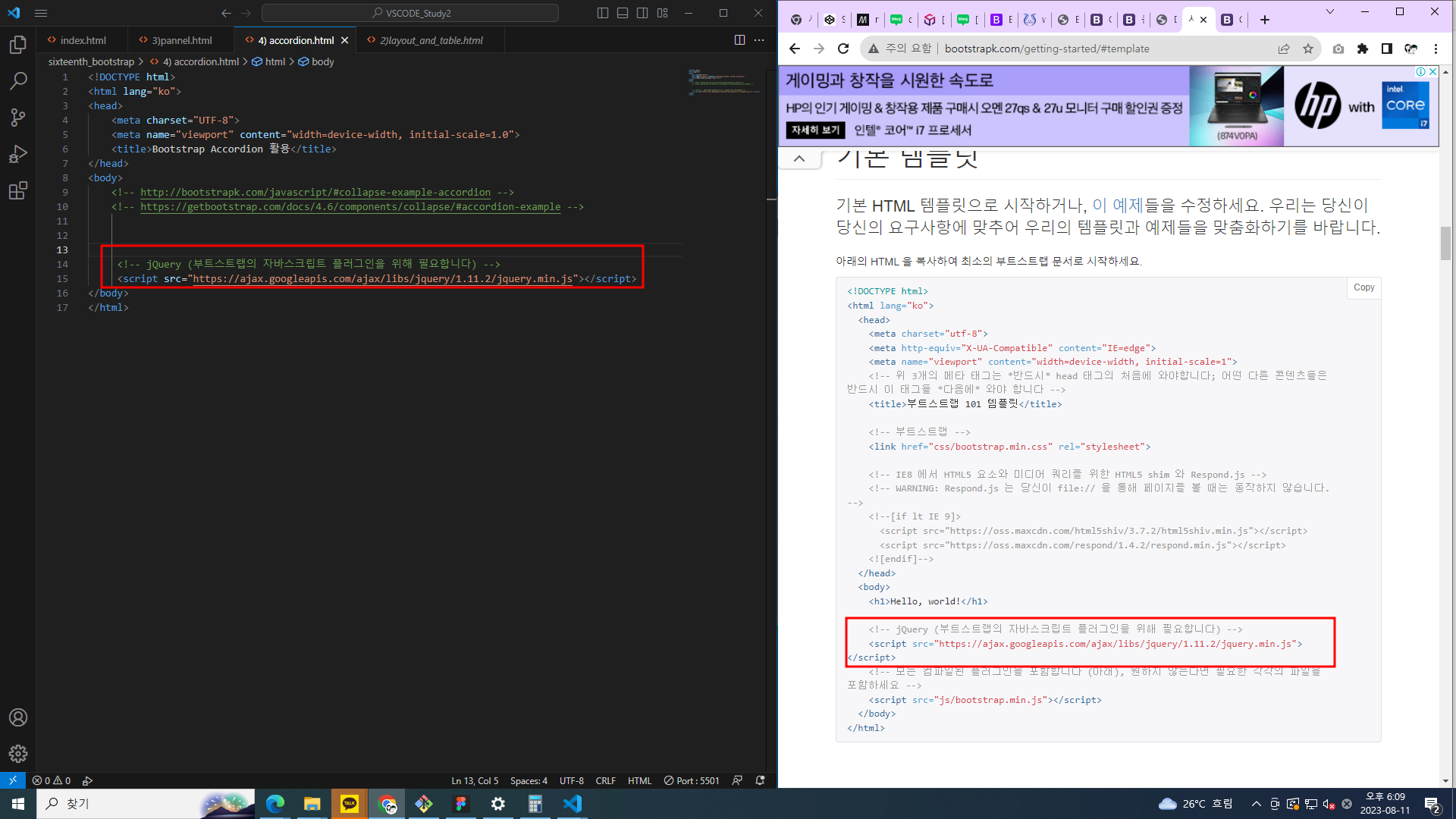Open the Search view in activity bar
This screenshot has height=819, width=1456.
pos(18,80)
